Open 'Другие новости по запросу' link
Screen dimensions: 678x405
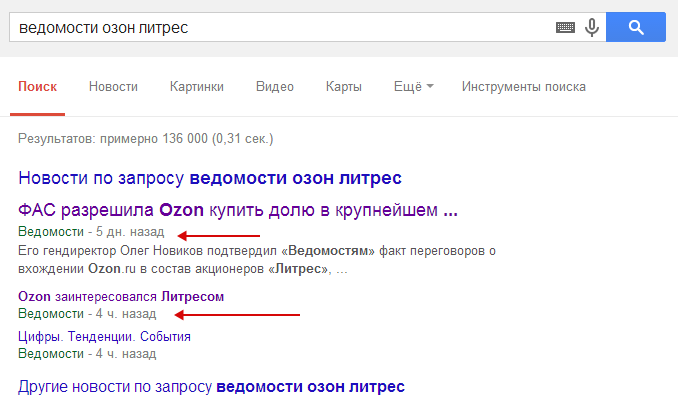click(x=211, y=387)
